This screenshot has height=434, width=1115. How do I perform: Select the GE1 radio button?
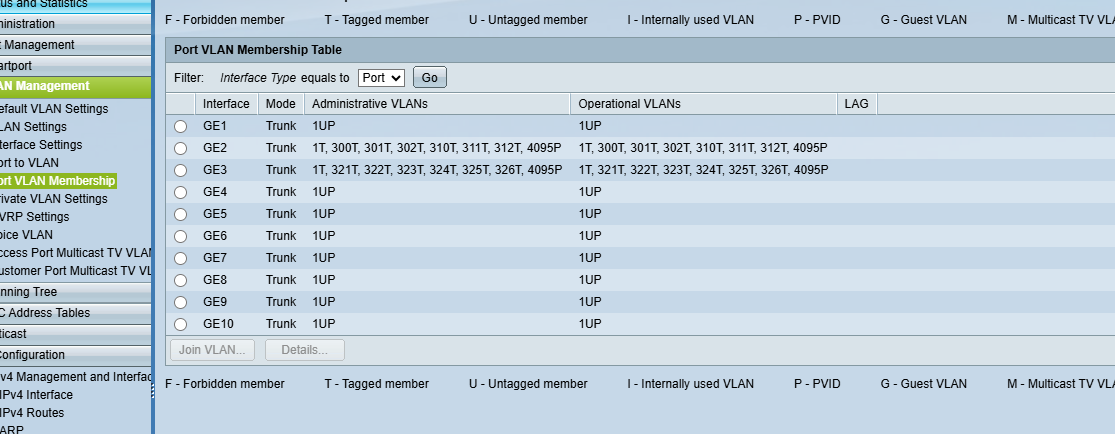(x=180, y=126)
